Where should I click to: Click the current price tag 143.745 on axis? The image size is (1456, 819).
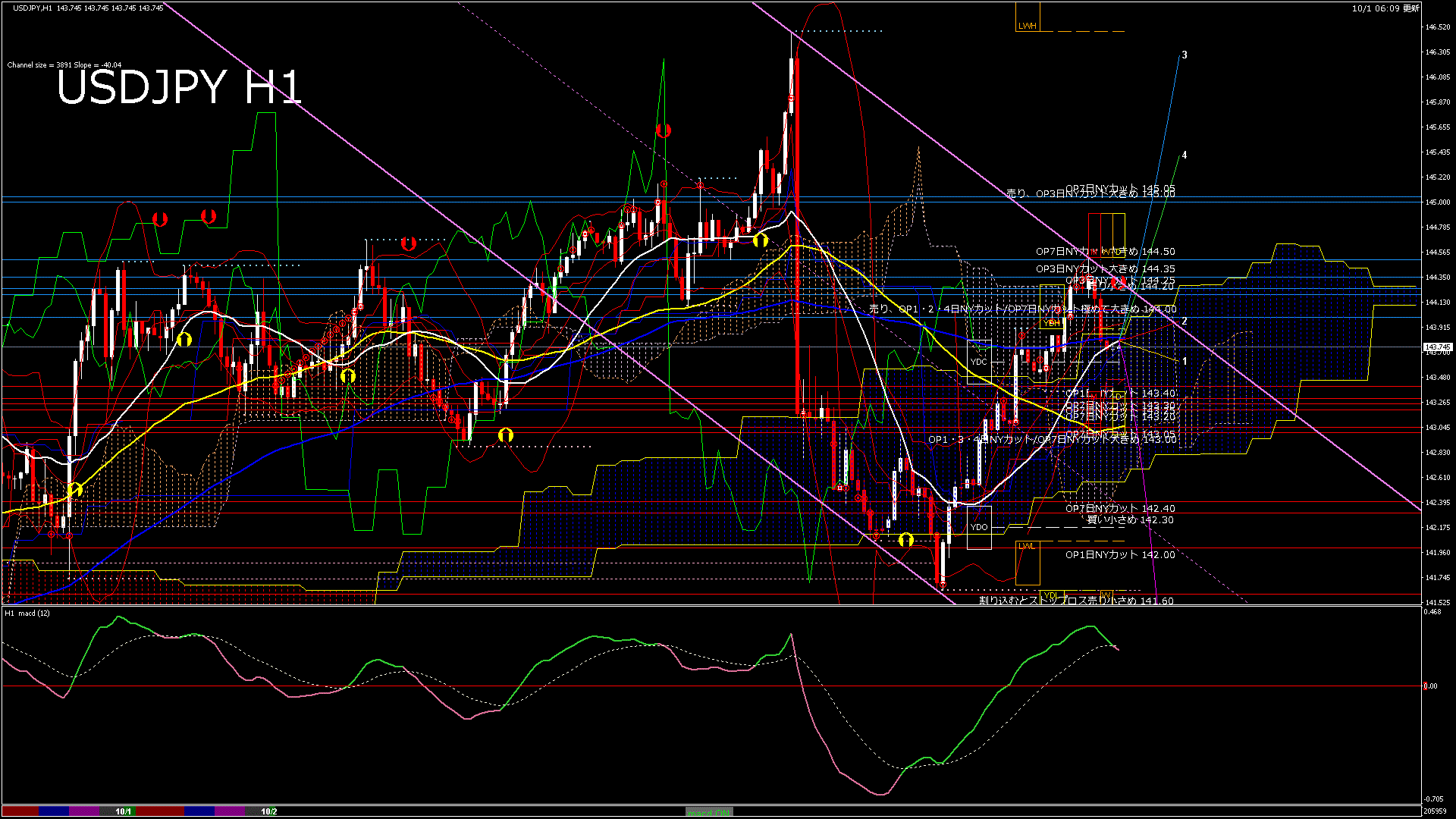[1437, 347]
